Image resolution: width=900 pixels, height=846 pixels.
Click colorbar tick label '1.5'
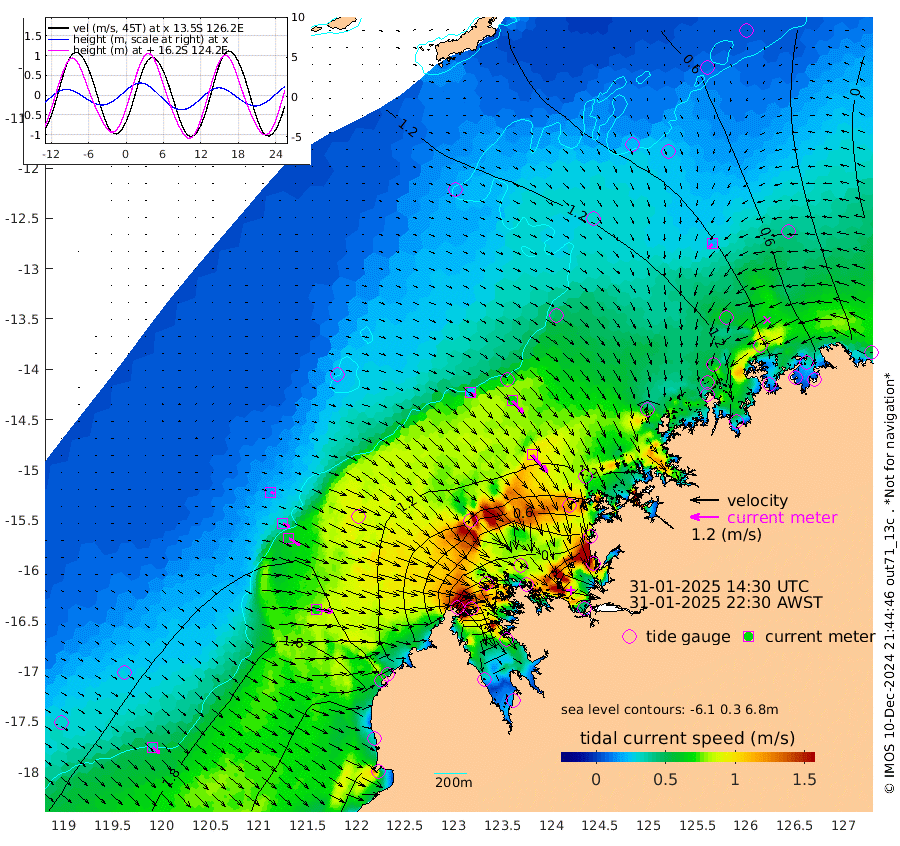point(804,779)
